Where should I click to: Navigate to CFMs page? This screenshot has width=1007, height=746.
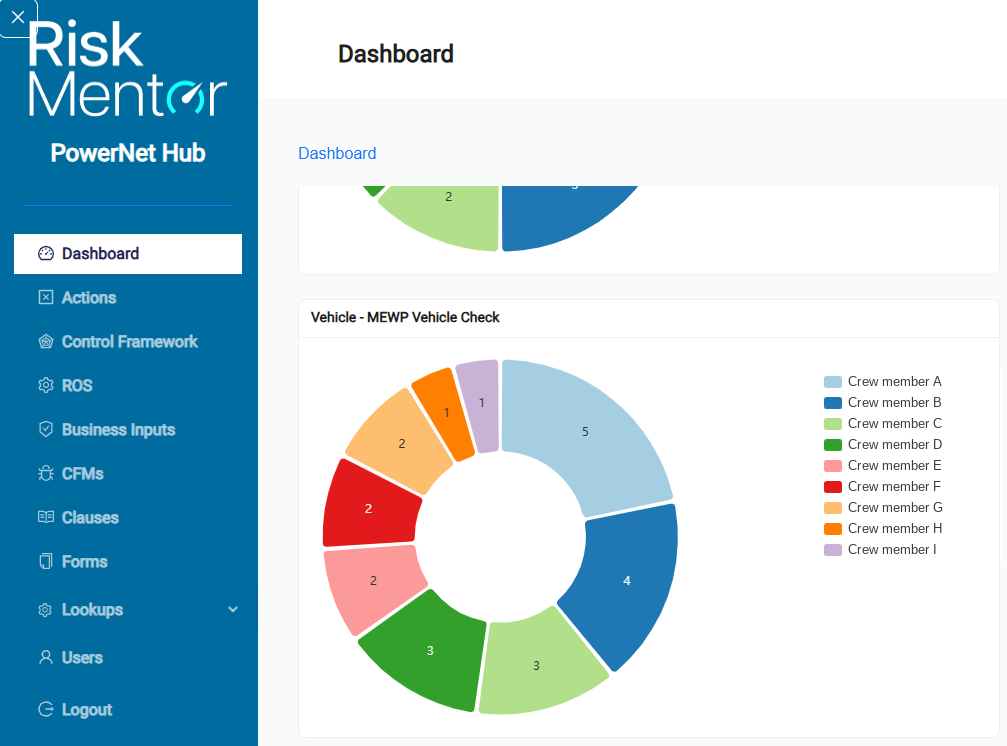[x=83, y=473]
